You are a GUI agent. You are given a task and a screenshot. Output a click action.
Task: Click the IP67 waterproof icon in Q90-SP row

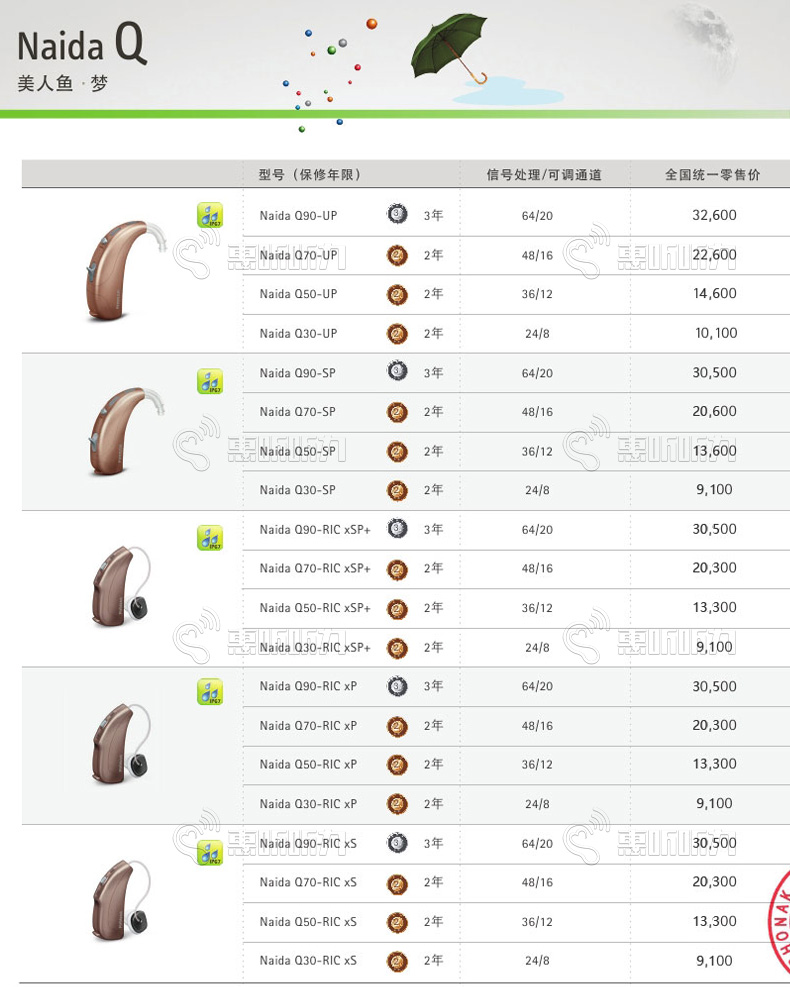click(209, 381)
